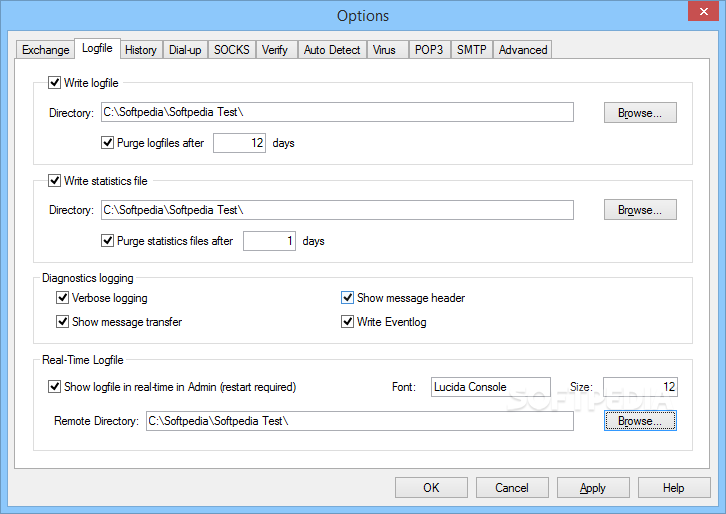
Task: Turn off Verbose logging
Action: pos(63,298)
